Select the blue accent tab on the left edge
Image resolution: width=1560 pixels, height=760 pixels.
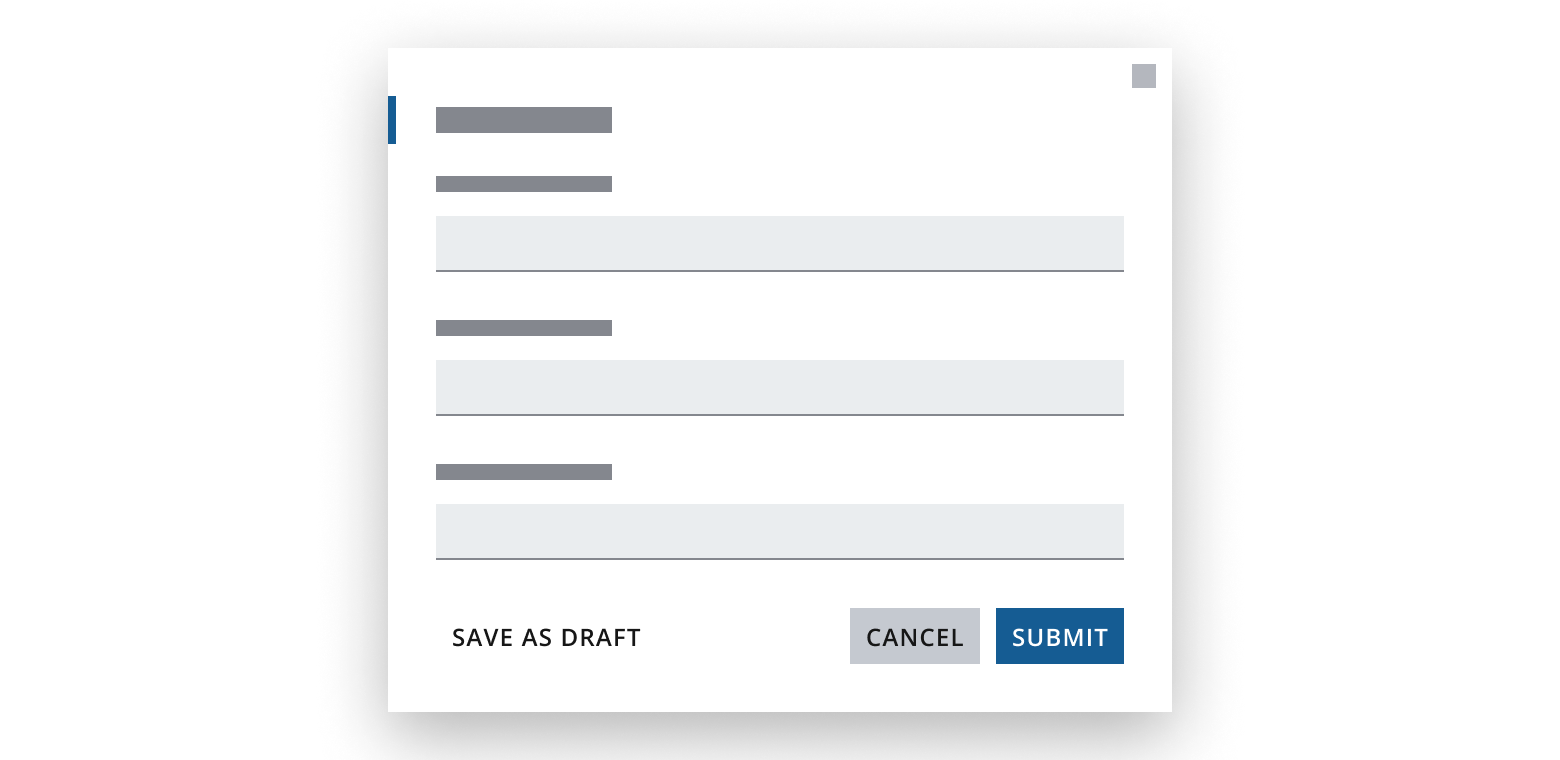[391, 120]
